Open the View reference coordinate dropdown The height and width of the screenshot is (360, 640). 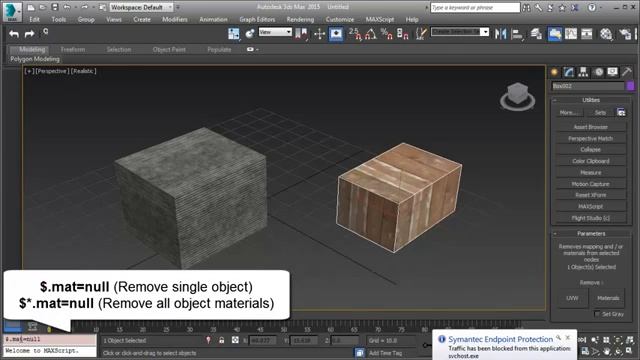[x=275, y=32]
